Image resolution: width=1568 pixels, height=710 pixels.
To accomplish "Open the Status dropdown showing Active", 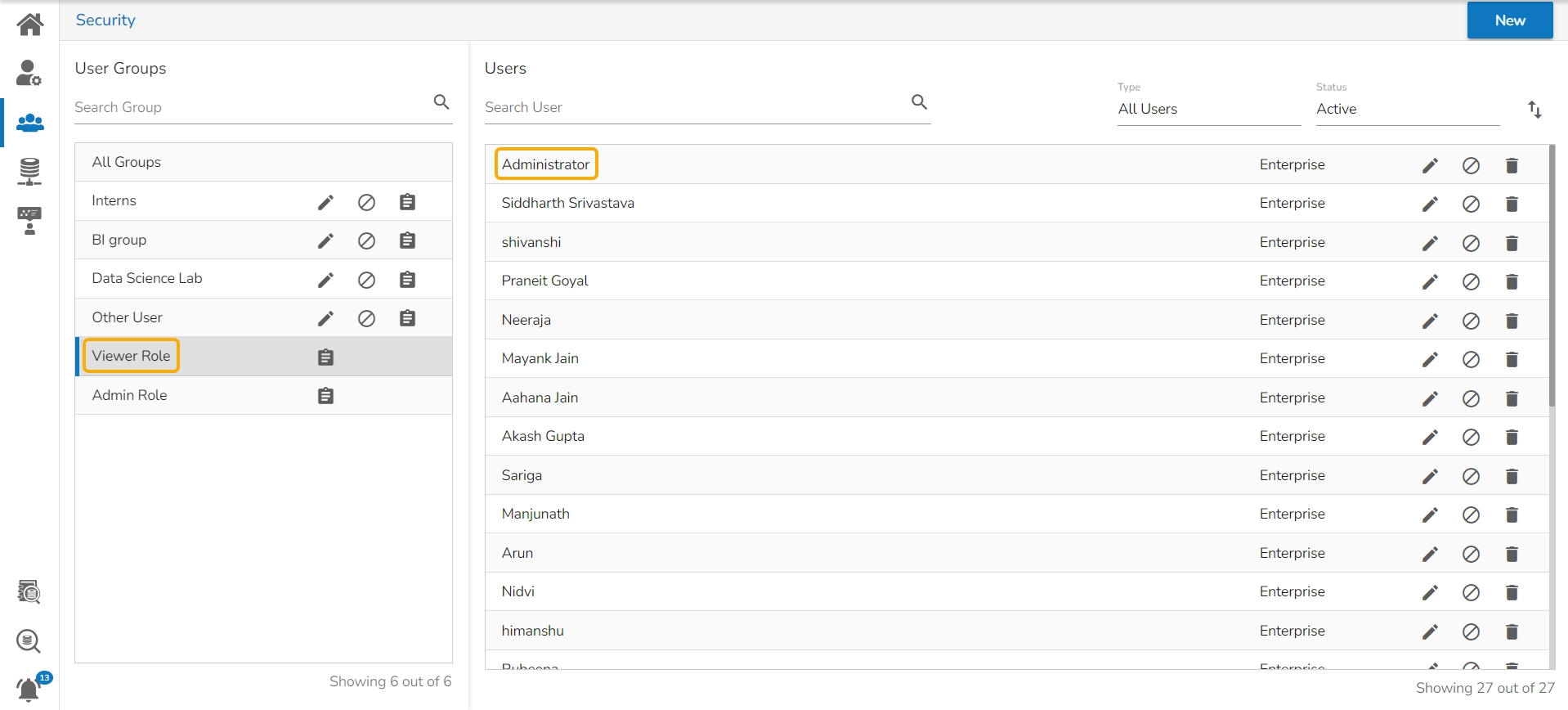I will click(x=1406, y=109).
